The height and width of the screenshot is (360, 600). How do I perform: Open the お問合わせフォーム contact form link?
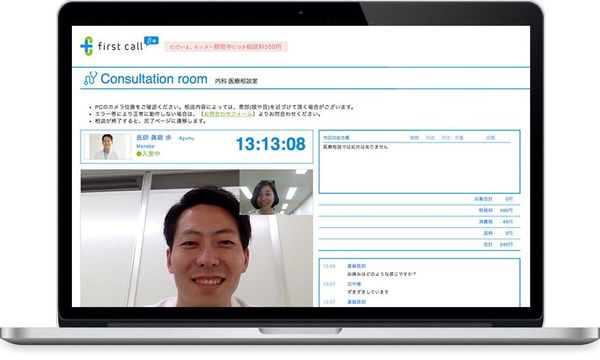[228, 114]
